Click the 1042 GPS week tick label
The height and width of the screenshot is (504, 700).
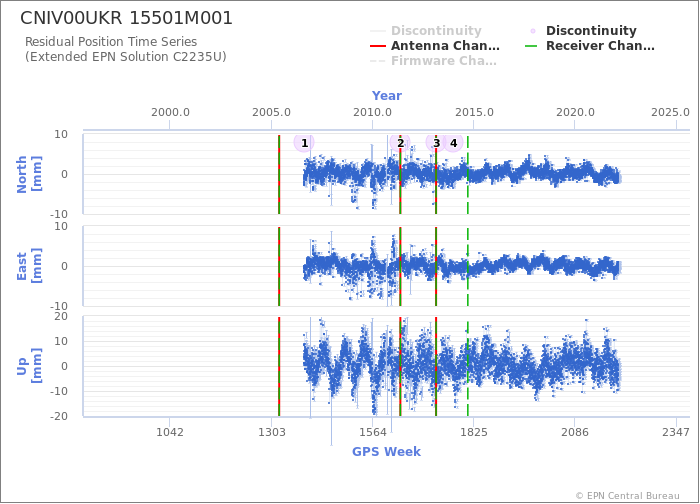tap(170, 432)
